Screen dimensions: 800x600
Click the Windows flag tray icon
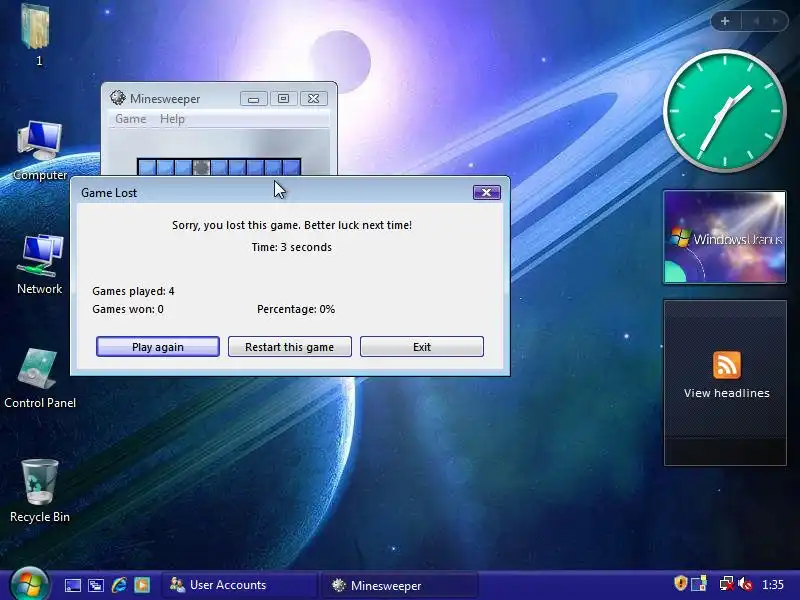[699, 584]
